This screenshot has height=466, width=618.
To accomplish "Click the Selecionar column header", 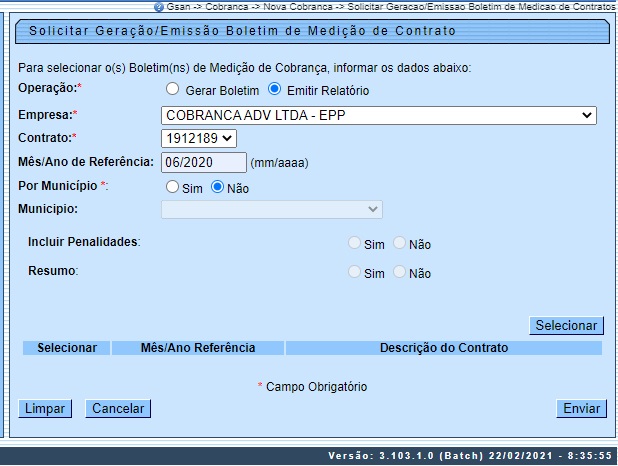I will pyautogui.click(x=67, y=348).
